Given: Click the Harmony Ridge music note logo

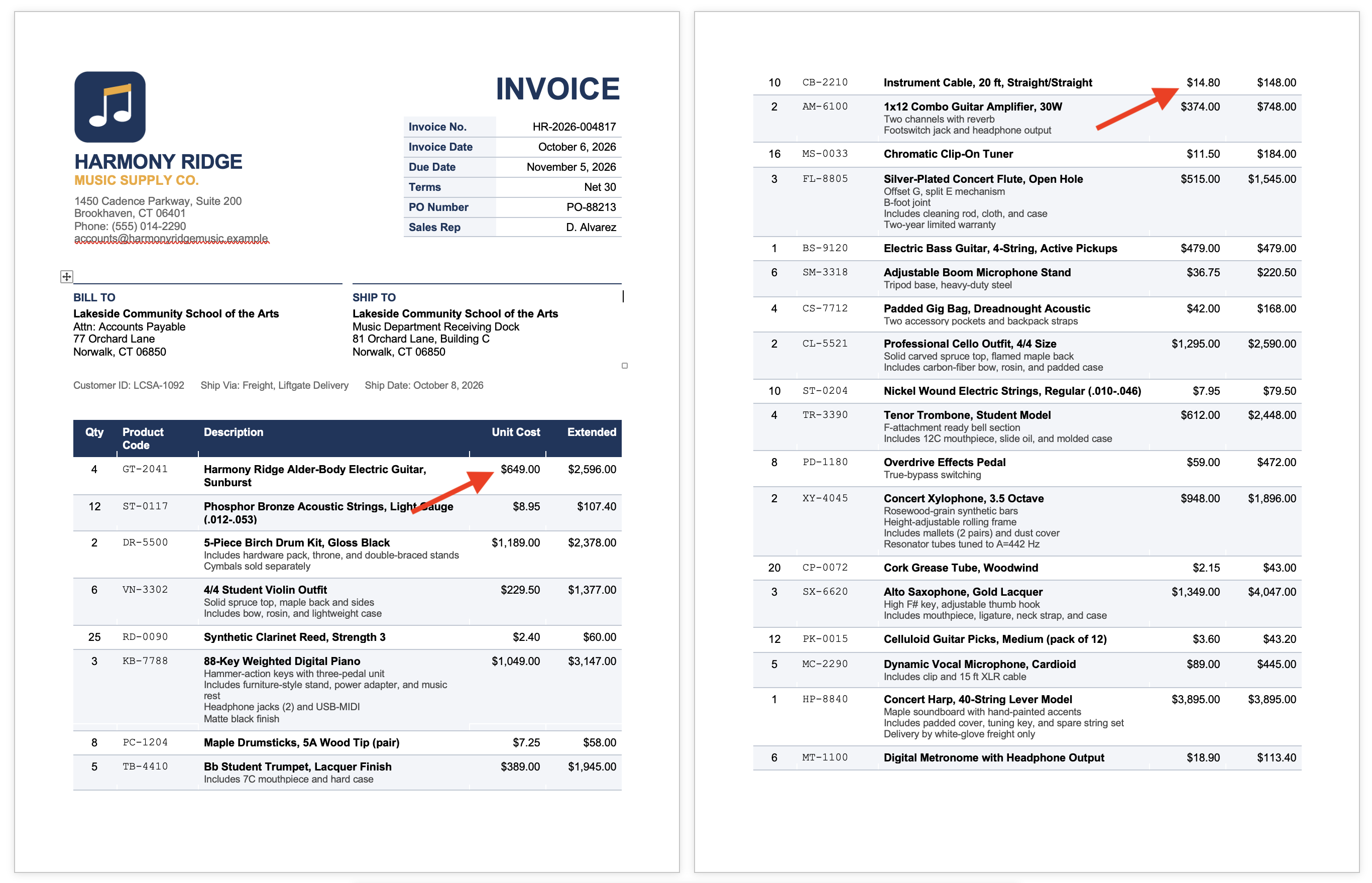Looking at the screenshot, I should 109,106.
